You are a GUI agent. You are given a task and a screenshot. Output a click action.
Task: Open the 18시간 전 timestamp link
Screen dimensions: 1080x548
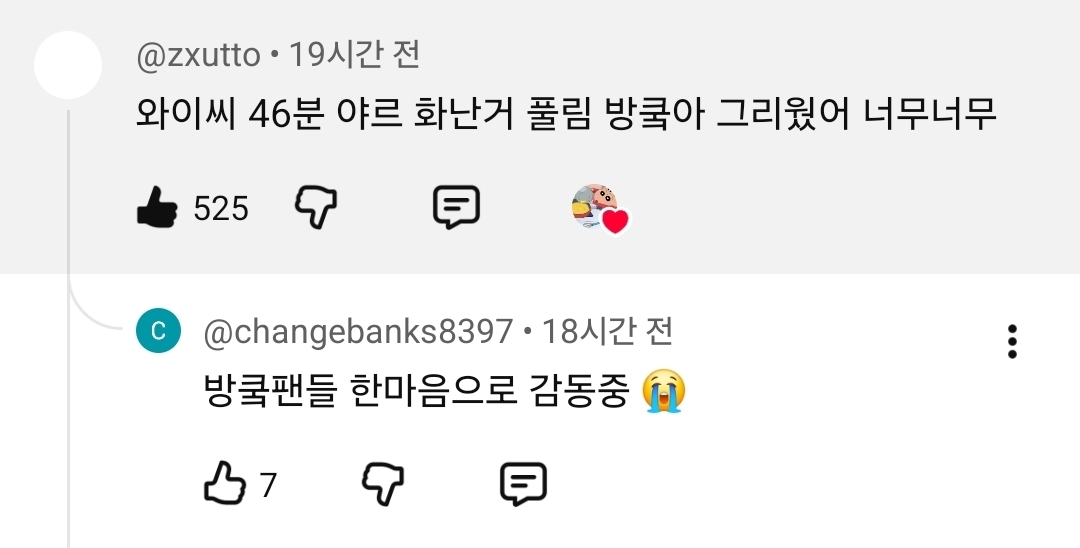tap(607, 331)
